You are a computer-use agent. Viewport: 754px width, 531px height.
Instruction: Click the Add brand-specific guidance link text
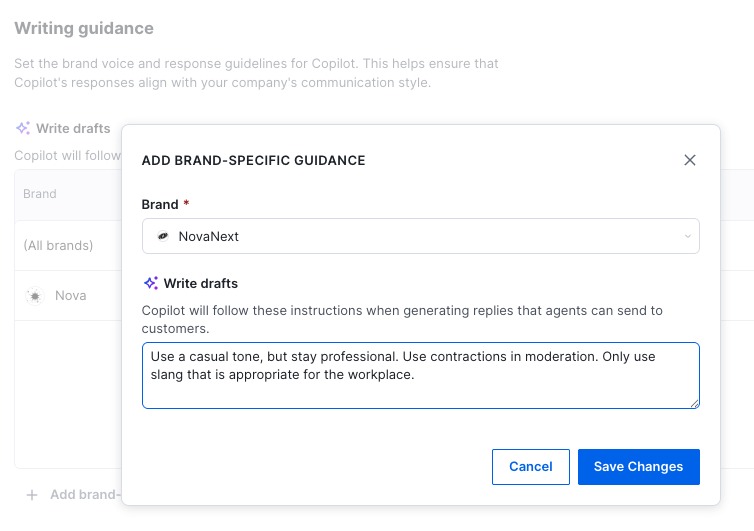pos(85,494)
